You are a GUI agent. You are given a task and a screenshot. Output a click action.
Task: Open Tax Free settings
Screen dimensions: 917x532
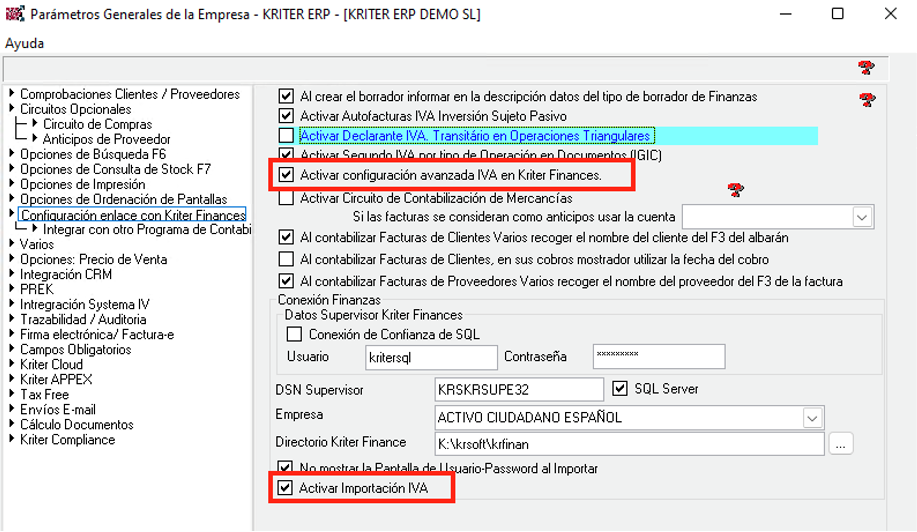44,395
